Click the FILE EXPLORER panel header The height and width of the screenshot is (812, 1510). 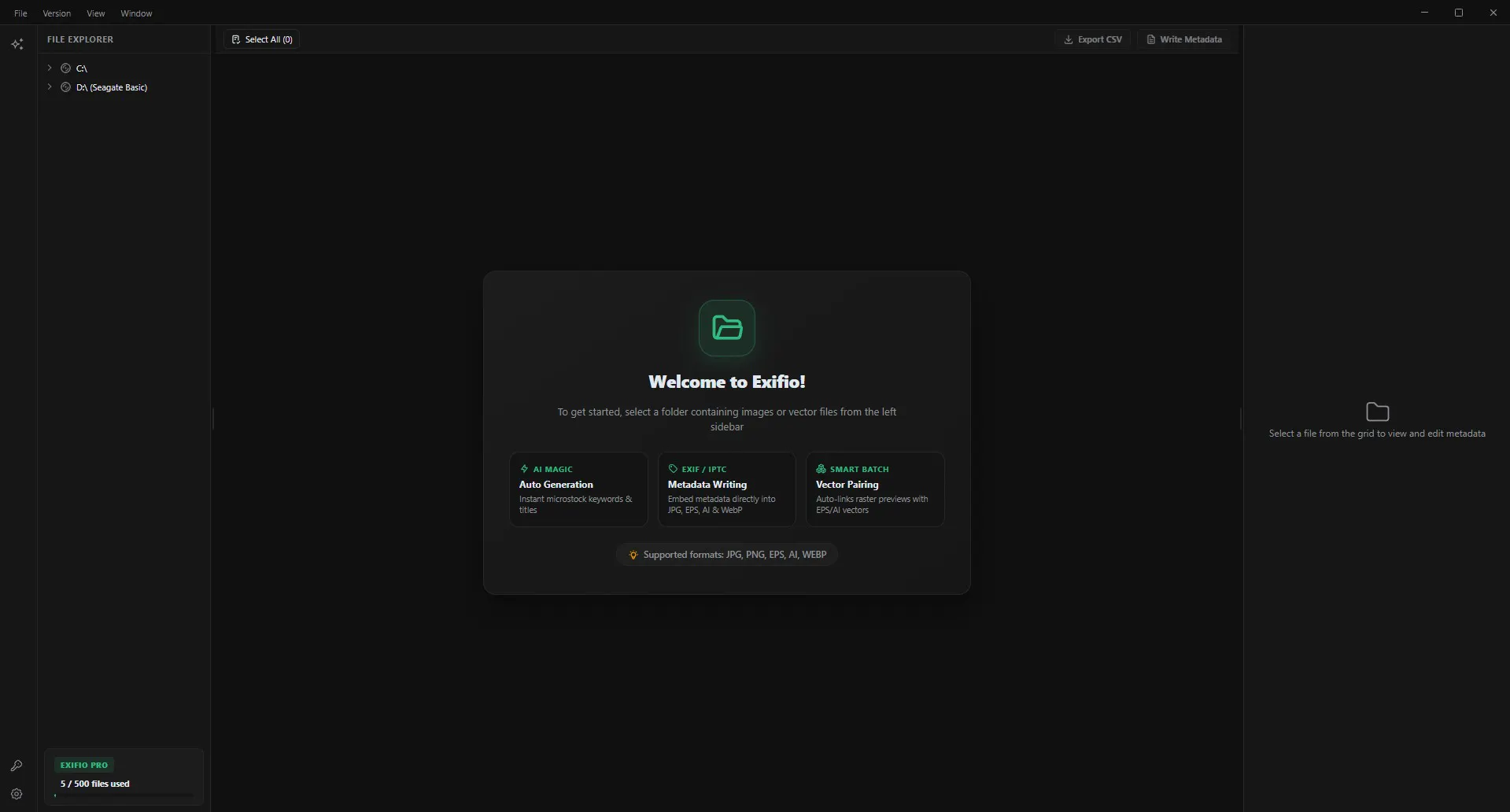point(80,39)
